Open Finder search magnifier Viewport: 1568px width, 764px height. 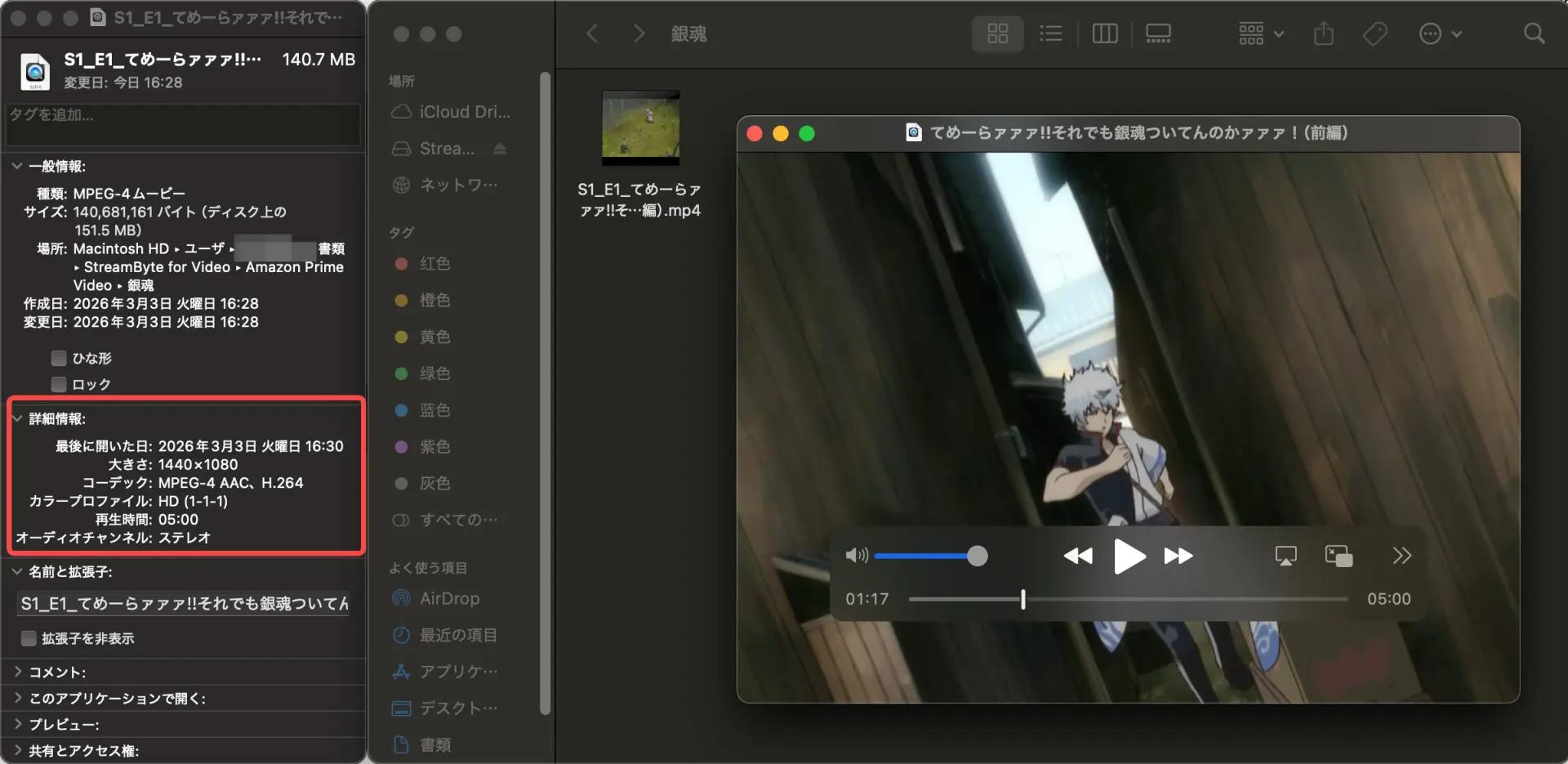point(1535,34)
